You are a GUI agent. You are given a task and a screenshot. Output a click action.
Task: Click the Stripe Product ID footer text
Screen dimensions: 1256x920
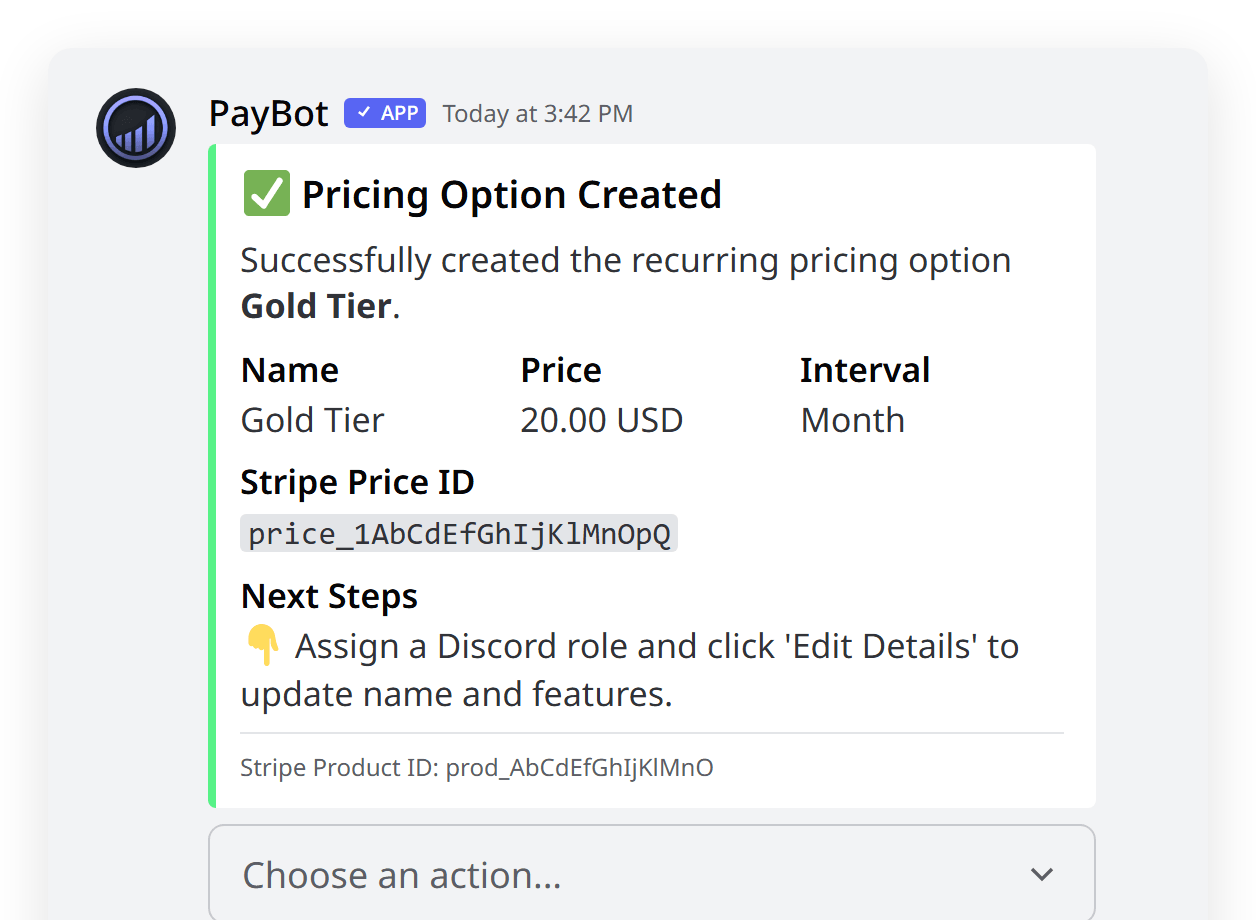pos(477,768)
